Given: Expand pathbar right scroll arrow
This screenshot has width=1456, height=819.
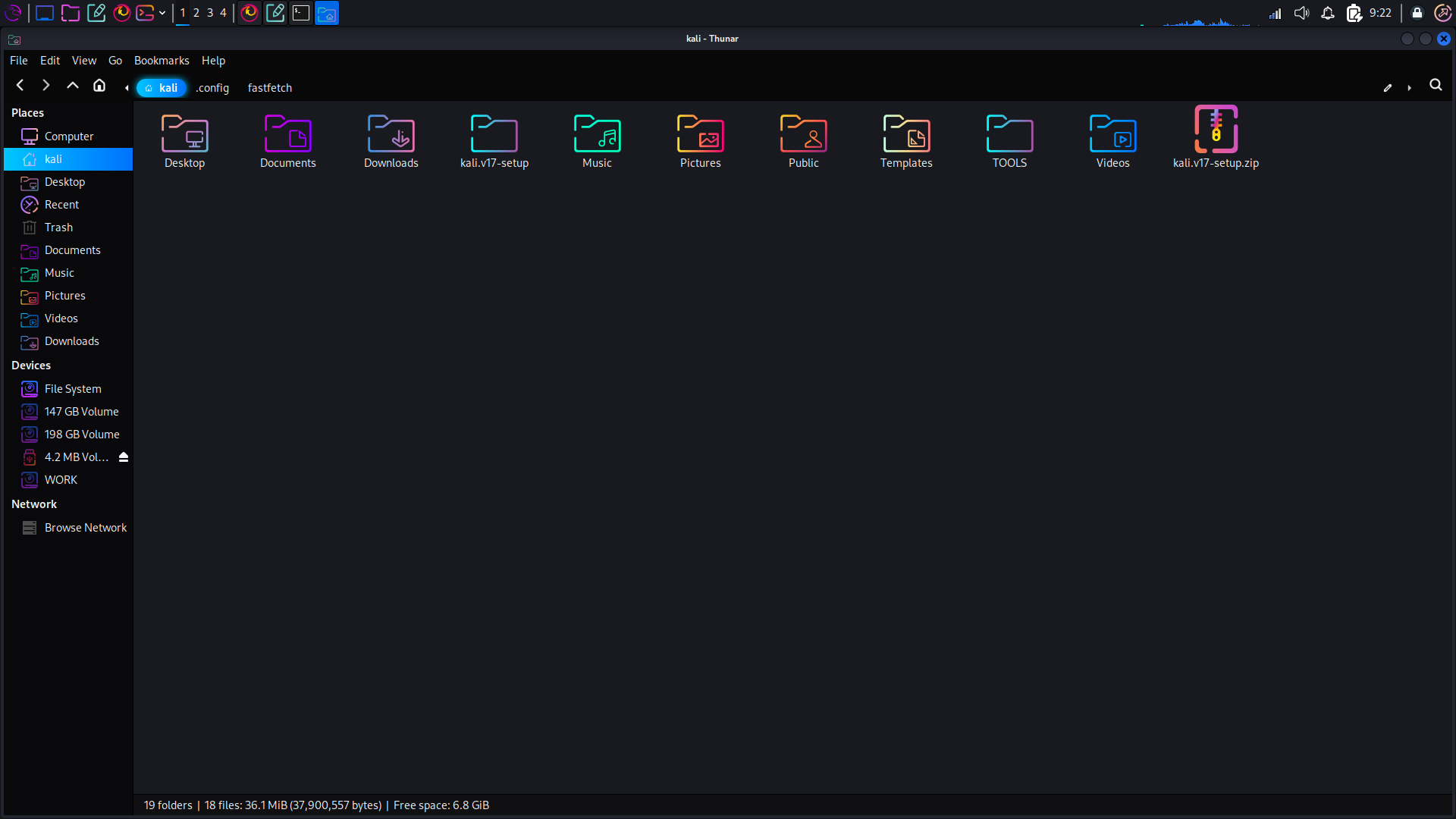Looking at the screenshot, I should click(x=1410, y=88).
